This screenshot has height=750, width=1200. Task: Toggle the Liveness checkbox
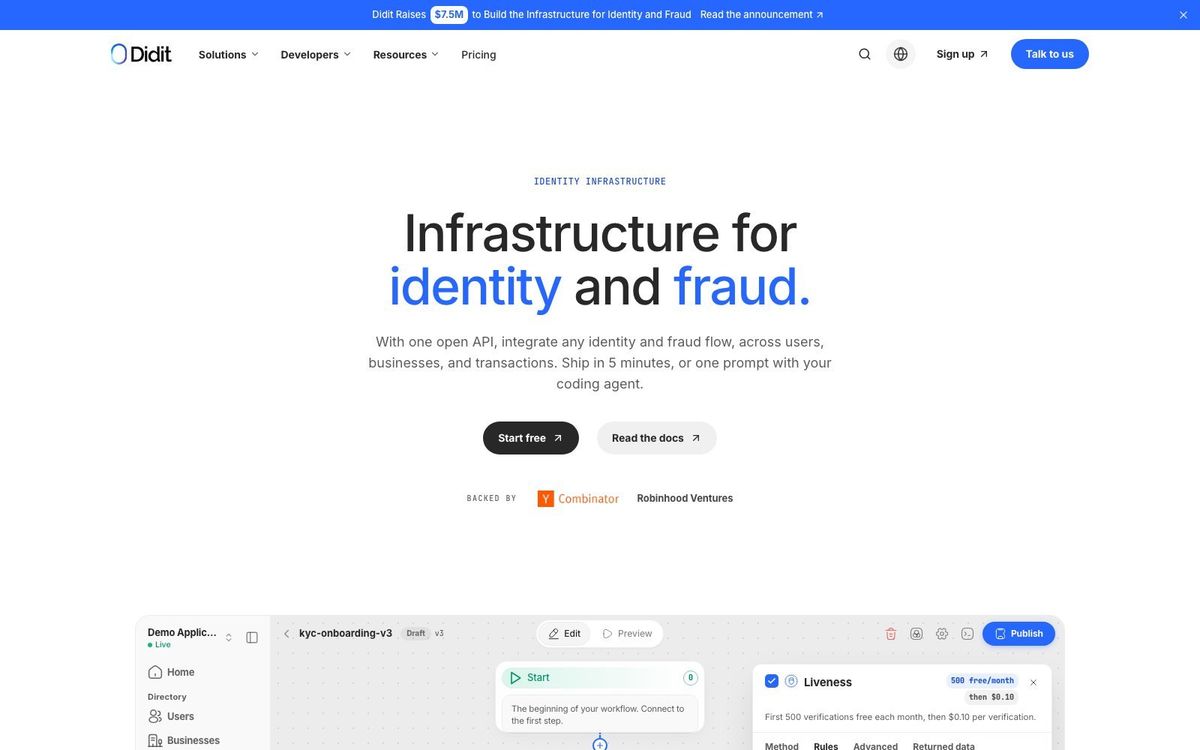click(x=771, y=681)
